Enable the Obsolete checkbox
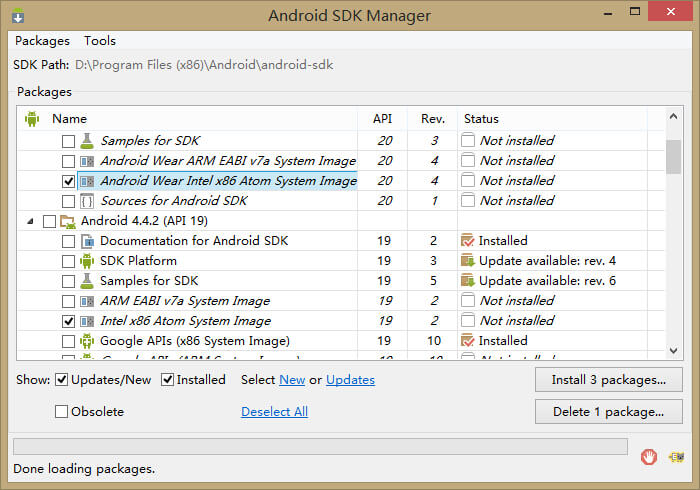 (x=61, y=411)
